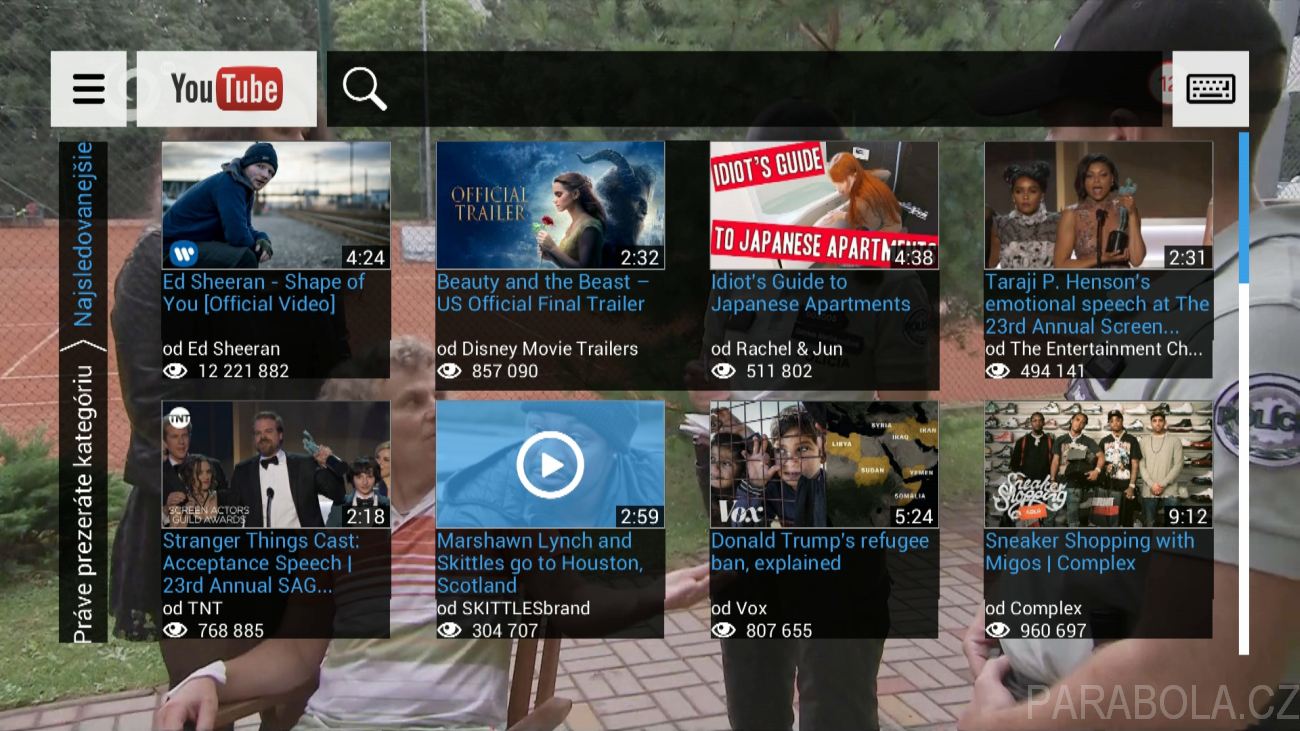The width and height of the screenshot is (1300, 731).
Task: Click channel text 'od Ed Sheeran'
Action: pyautogui.click(x=221, y=349)
